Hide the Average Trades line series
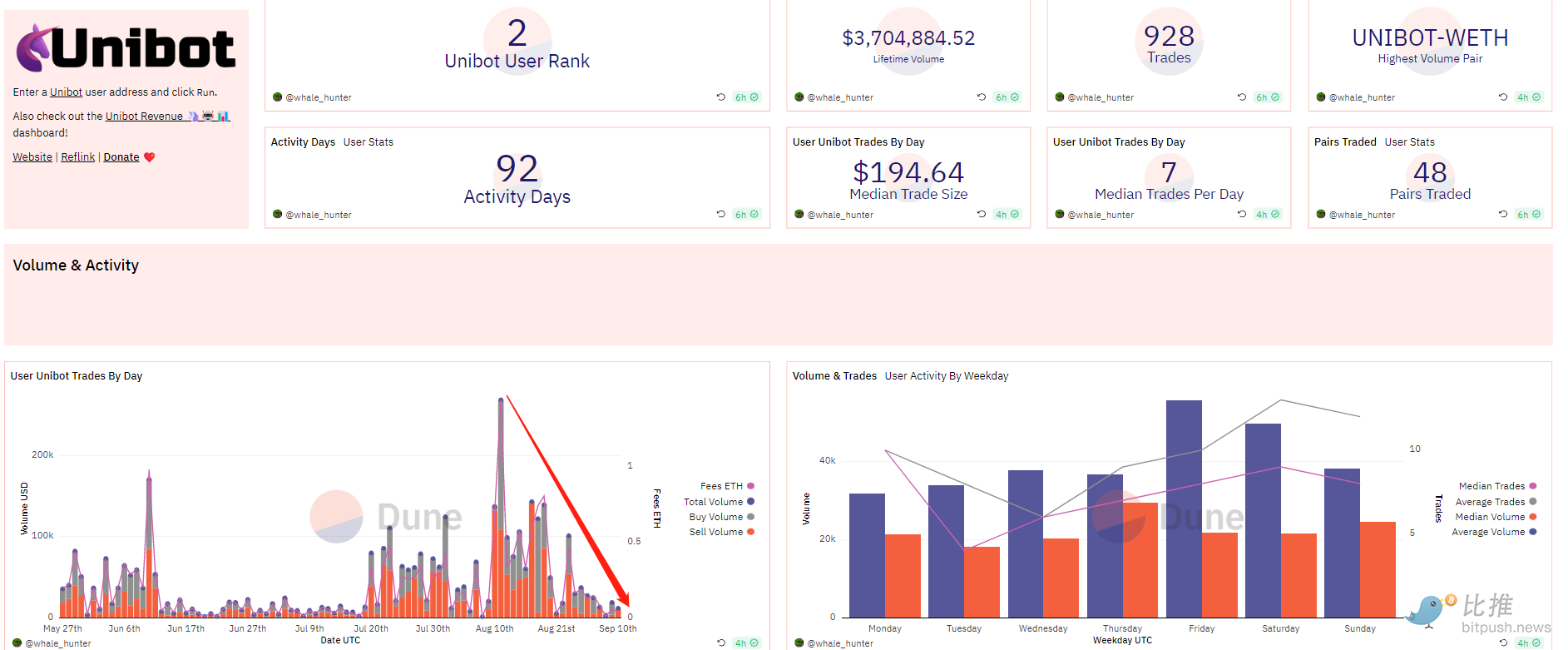 pyautogui.click(x=1490, y=502)
